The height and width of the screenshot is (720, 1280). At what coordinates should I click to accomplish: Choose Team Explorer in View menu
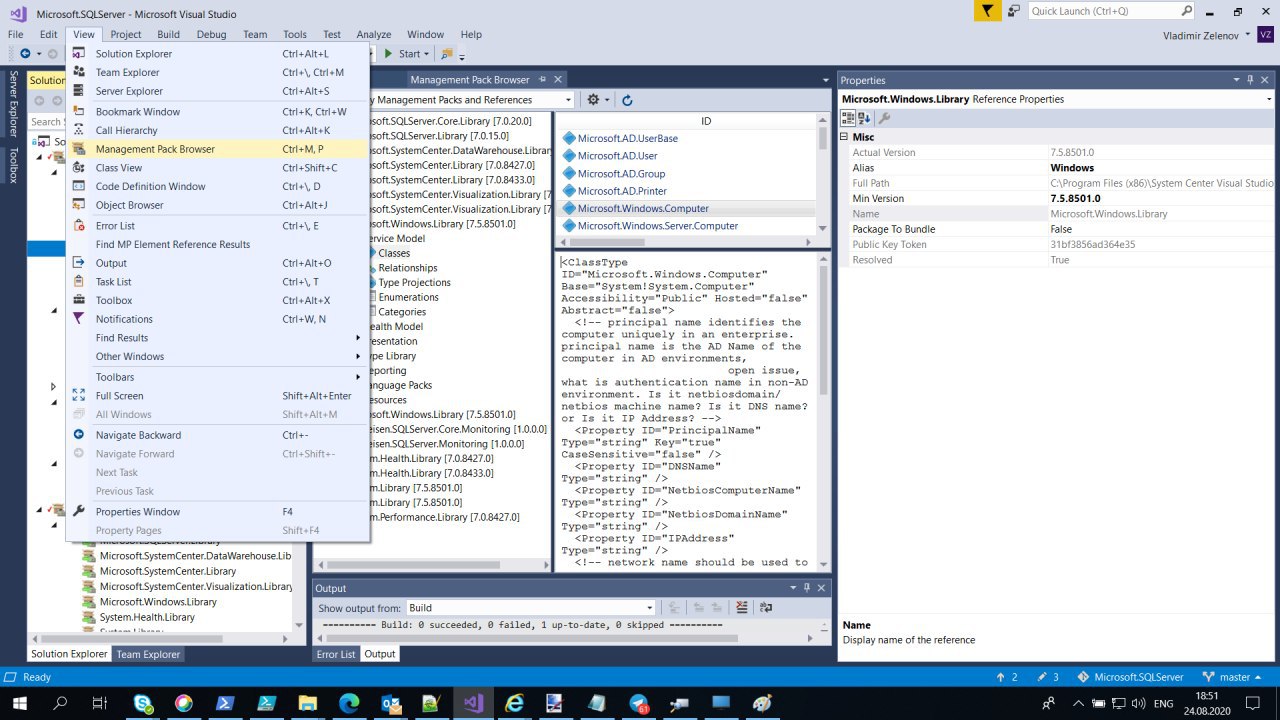pyautogui.click(x=217, y=72)
